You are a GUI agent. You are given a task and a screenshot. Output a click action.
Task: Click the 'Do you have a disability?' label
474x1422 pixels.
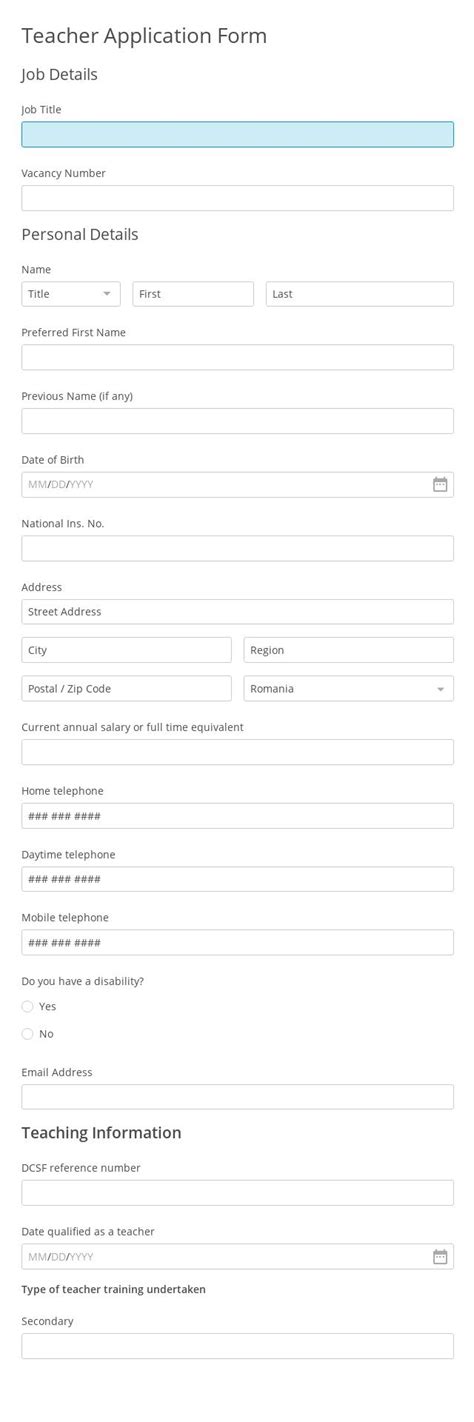(83, 981)
